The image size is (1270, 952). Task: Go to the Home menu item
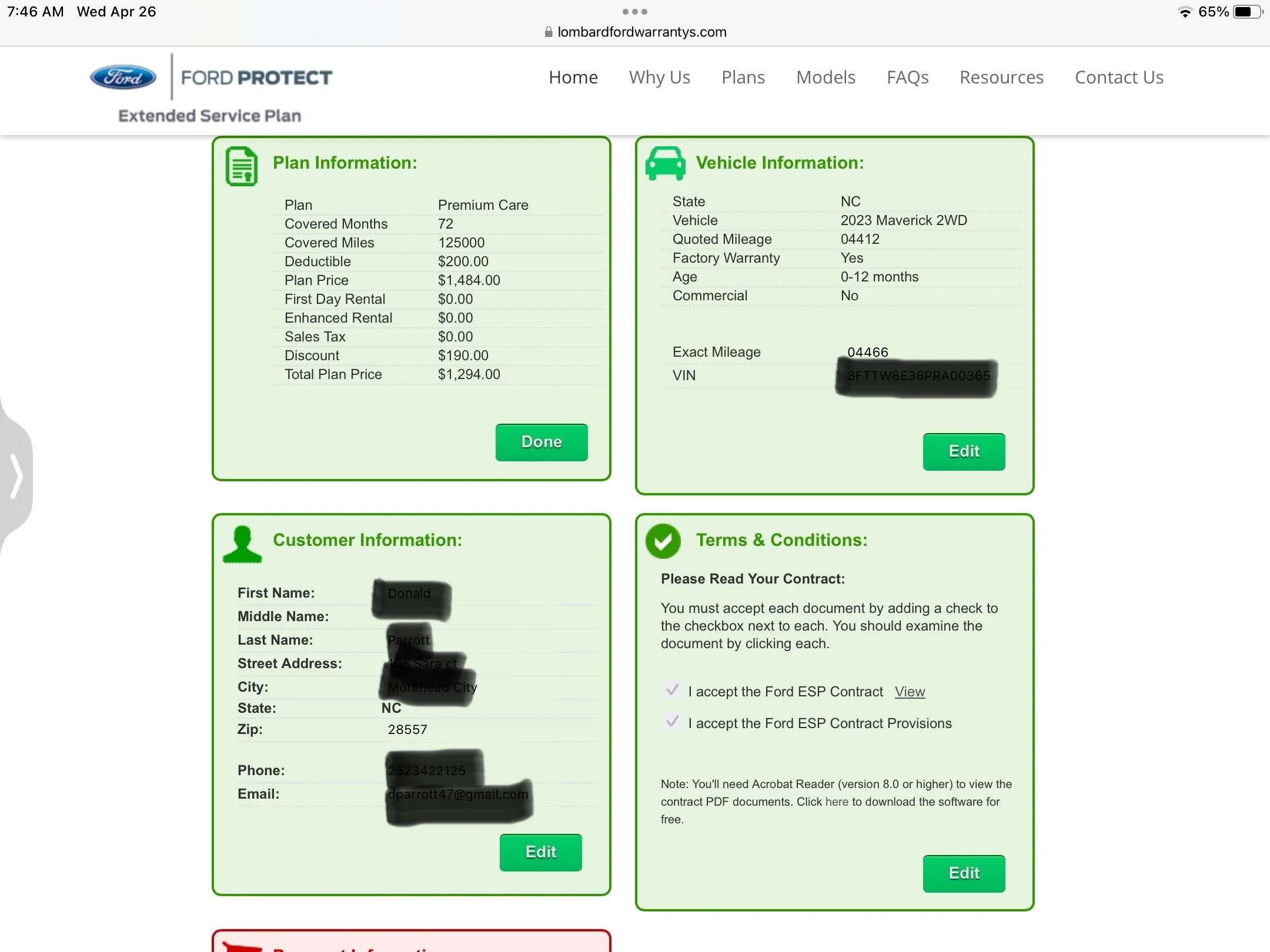(x=573, y=77)
